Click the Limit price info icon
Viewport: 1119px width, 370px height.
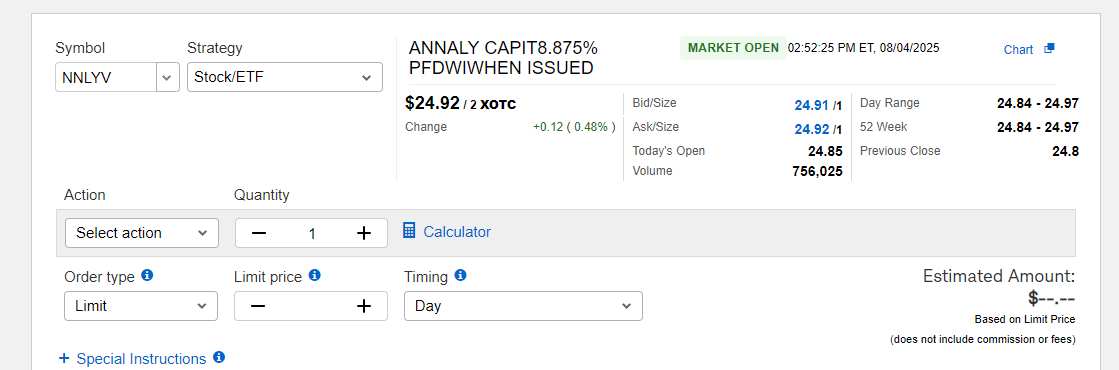[x=315, y=275]
